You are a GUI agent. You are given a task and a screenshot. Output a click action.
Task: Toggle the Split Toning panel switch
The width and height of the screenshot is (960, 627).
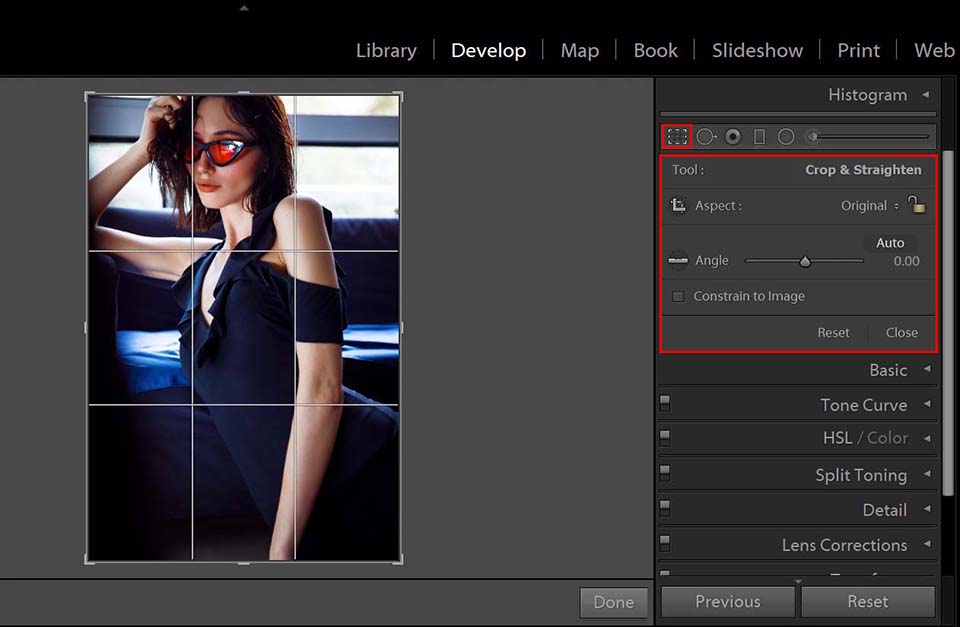pyautogui.click(x=665, y=473)
